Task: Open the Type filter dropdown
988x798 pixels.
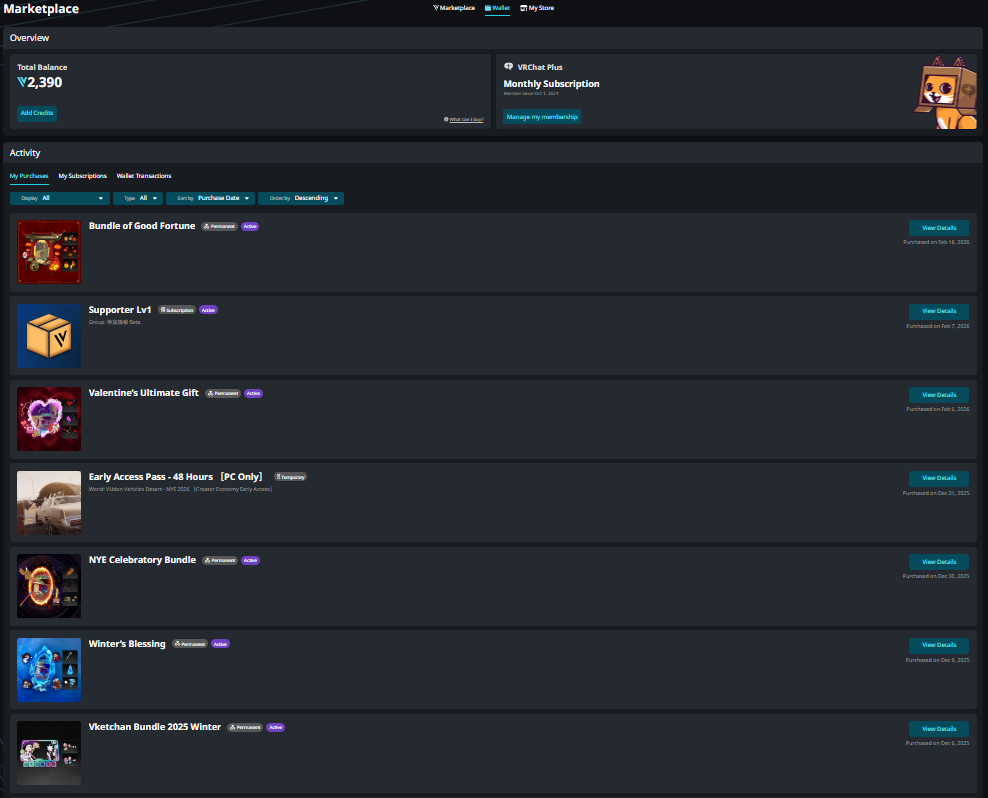Action: click(138, 198)
